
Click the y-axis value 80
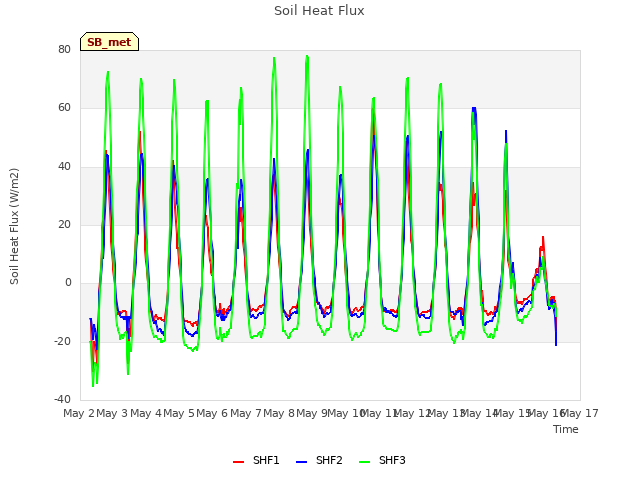(x=64, y=49)
